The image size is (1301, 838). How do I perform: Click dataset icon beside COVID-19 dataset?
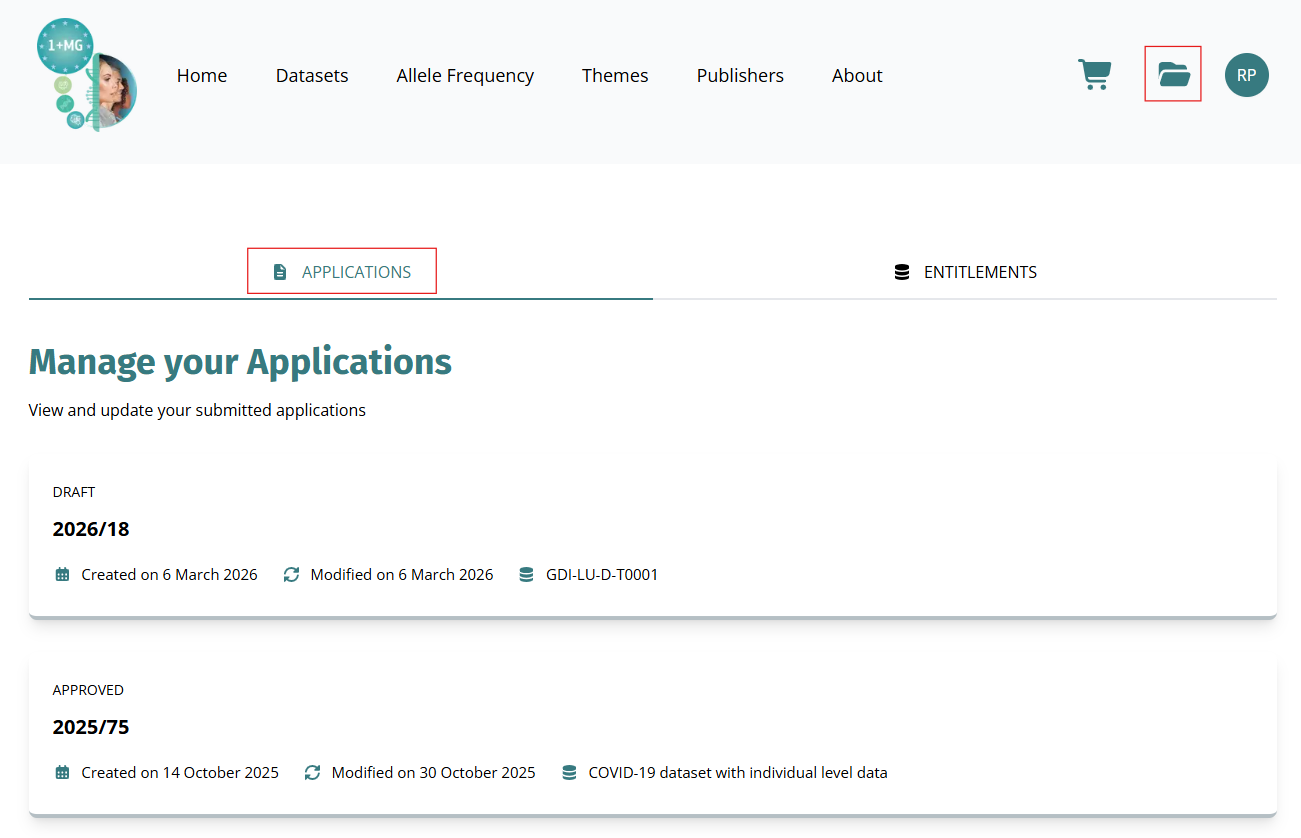pos(569,773)
